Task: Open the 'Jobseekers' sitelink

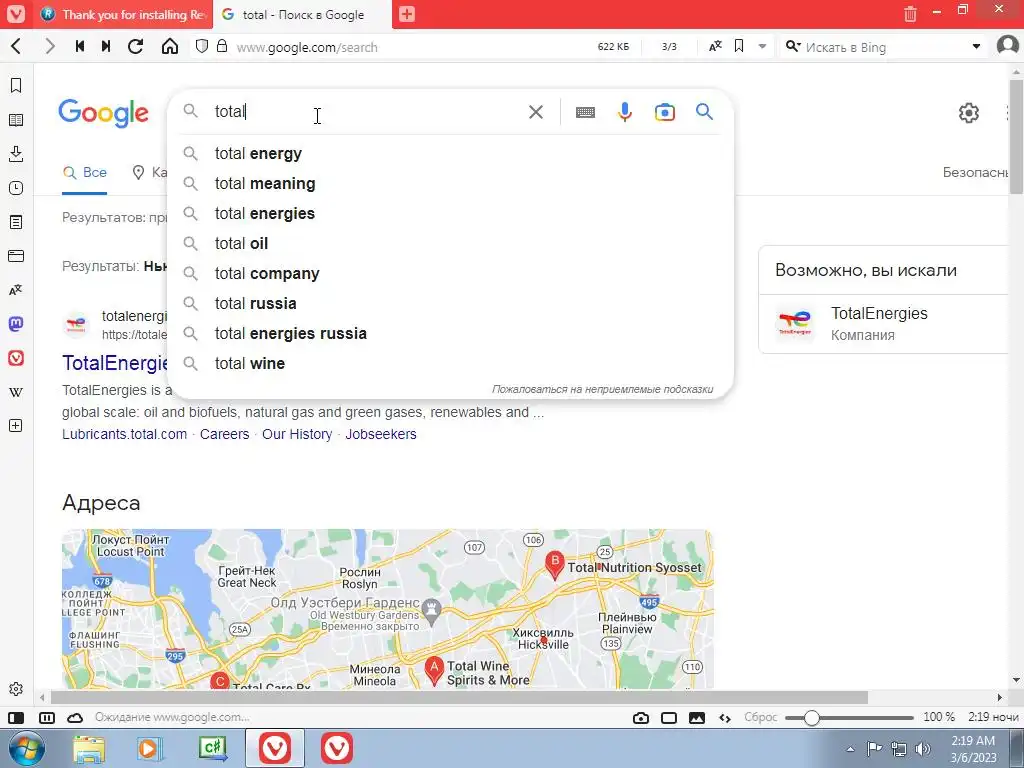Action: (381, 434)
